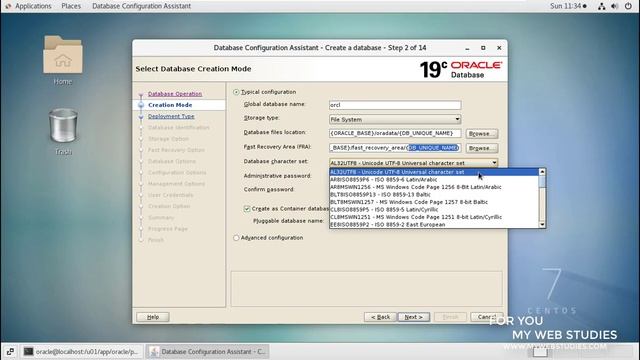The width and height of the screenshot is (640, 360).
Task: Go to Deployment Type step link
Action: [171, 116]
